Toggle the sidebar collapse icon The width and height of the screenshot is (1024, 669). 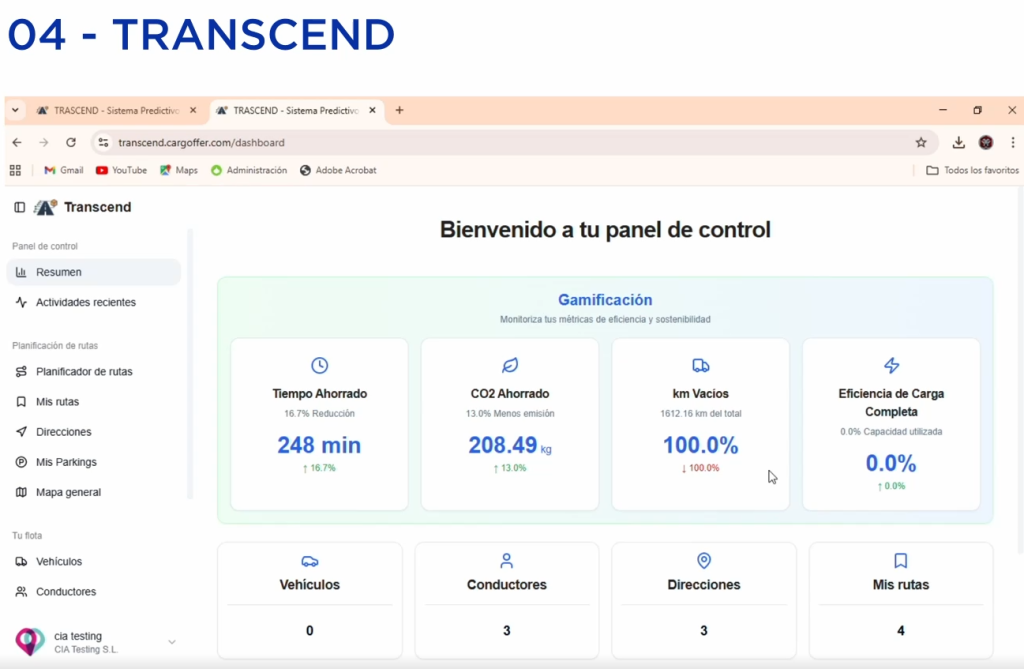click(x=19, y=207)
